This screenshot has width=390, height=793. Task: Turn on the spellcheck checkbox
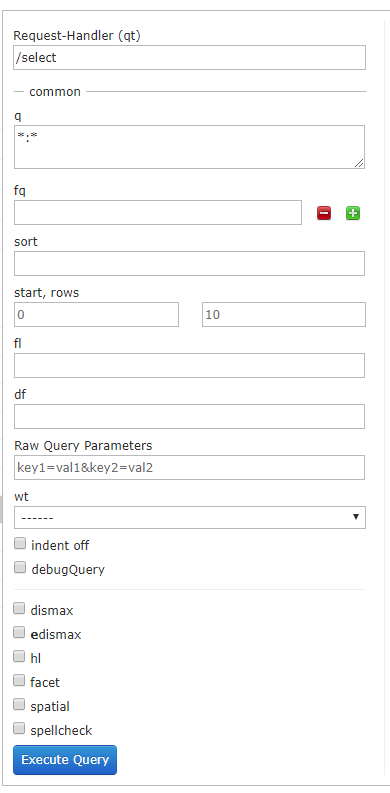(x=19, y=728)
